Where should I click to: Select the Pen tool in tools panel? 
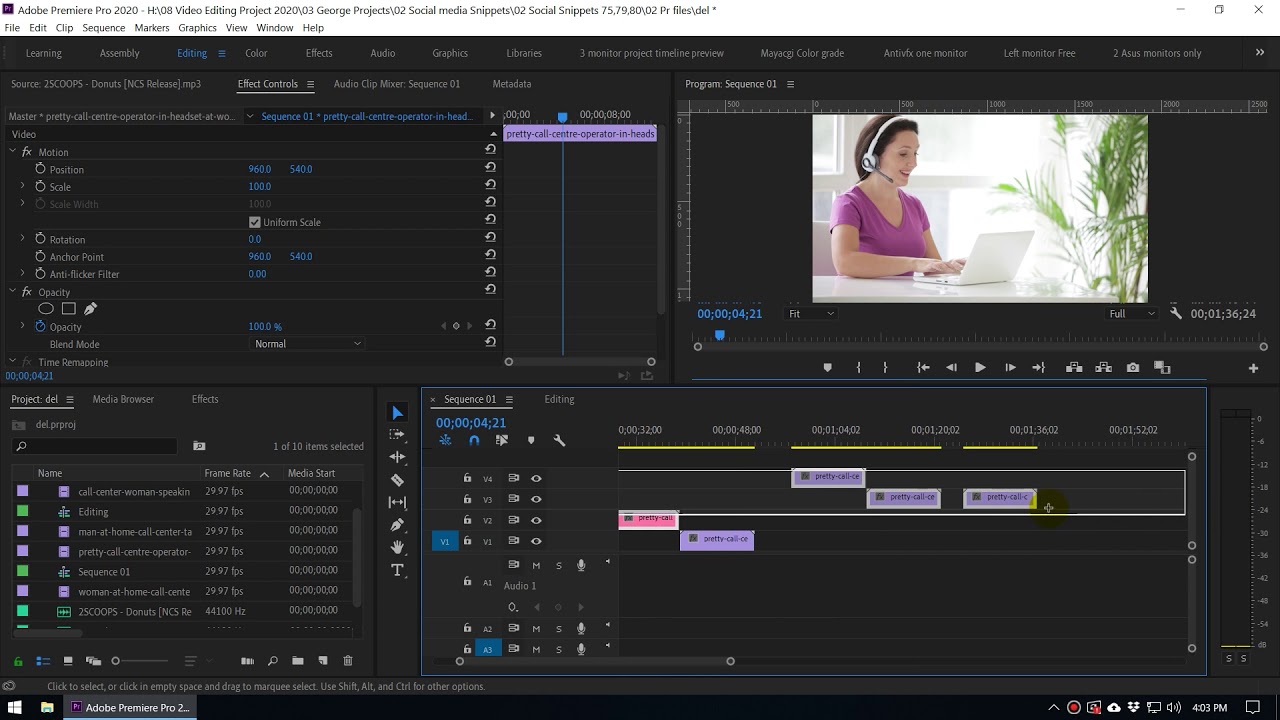[398, 525]
